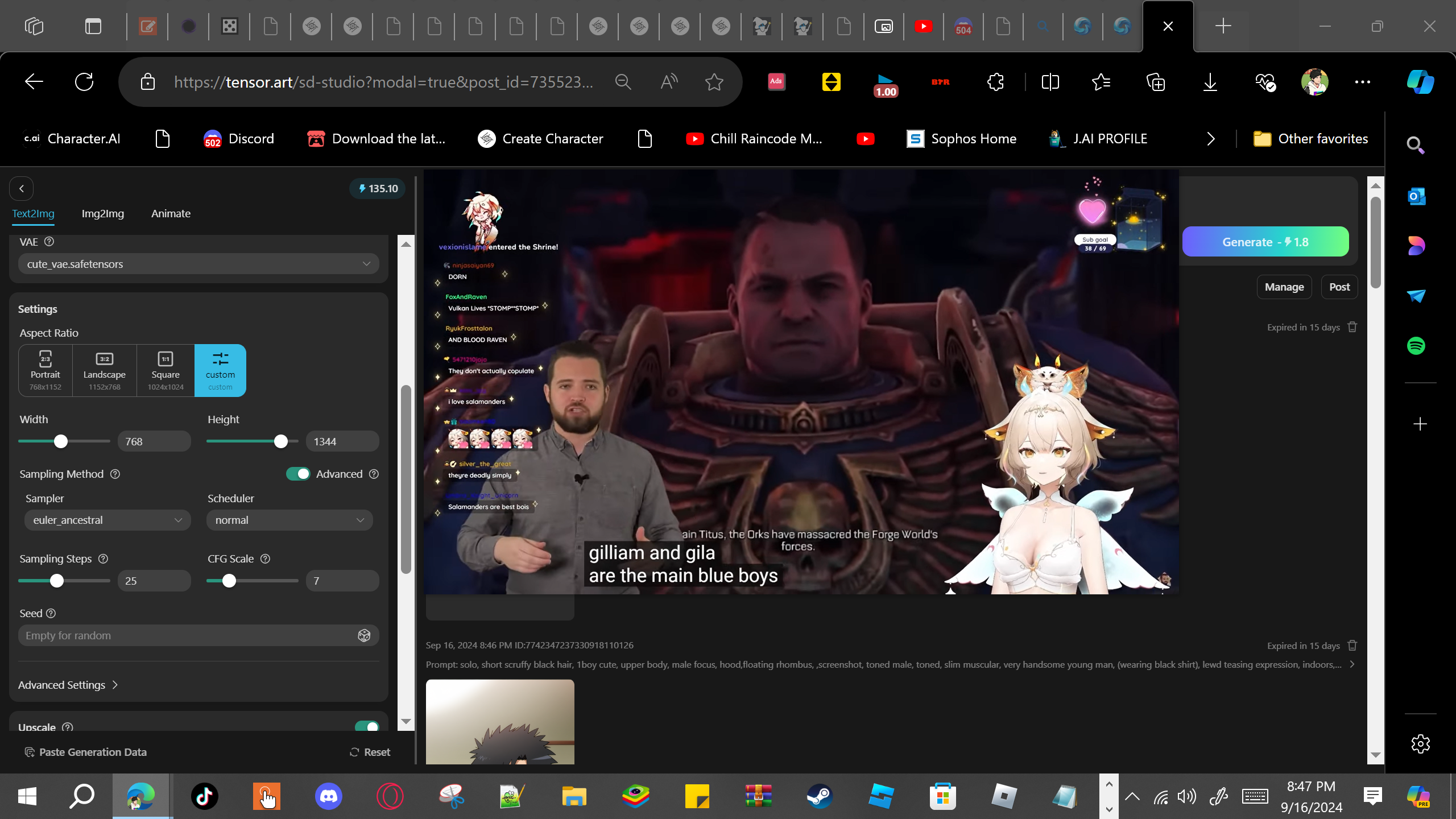Open Character.AI bookmark

72,139
